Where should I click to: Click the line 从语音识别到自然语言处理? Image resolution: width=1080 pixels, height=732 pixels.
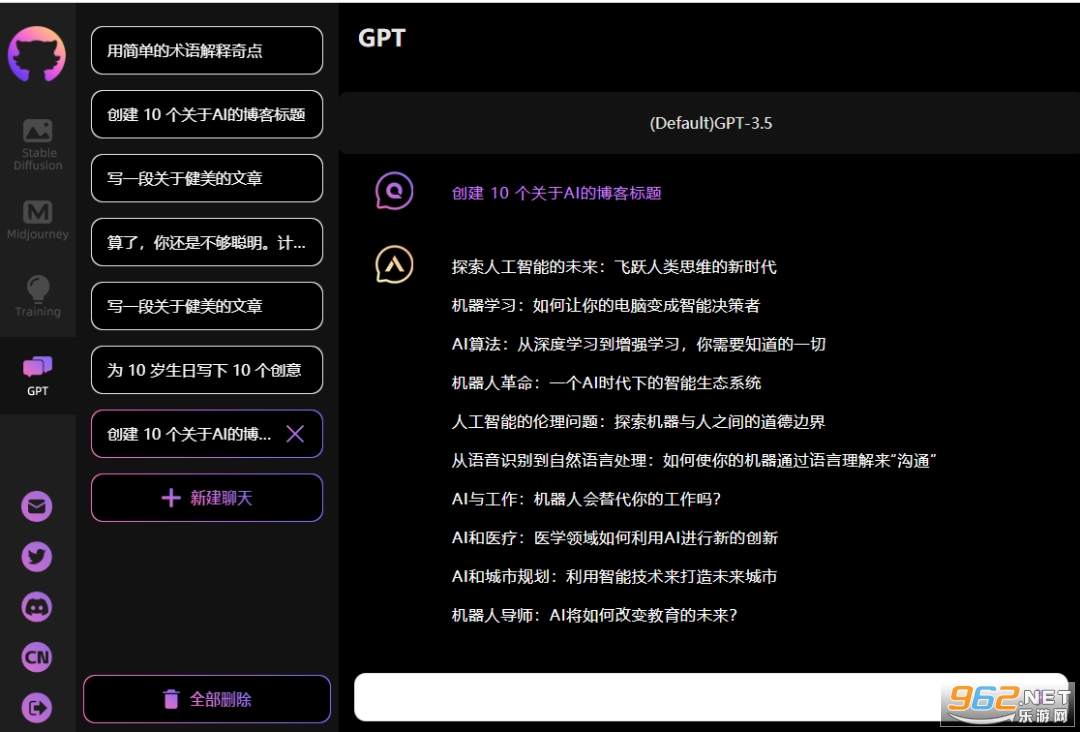[694, 460]
